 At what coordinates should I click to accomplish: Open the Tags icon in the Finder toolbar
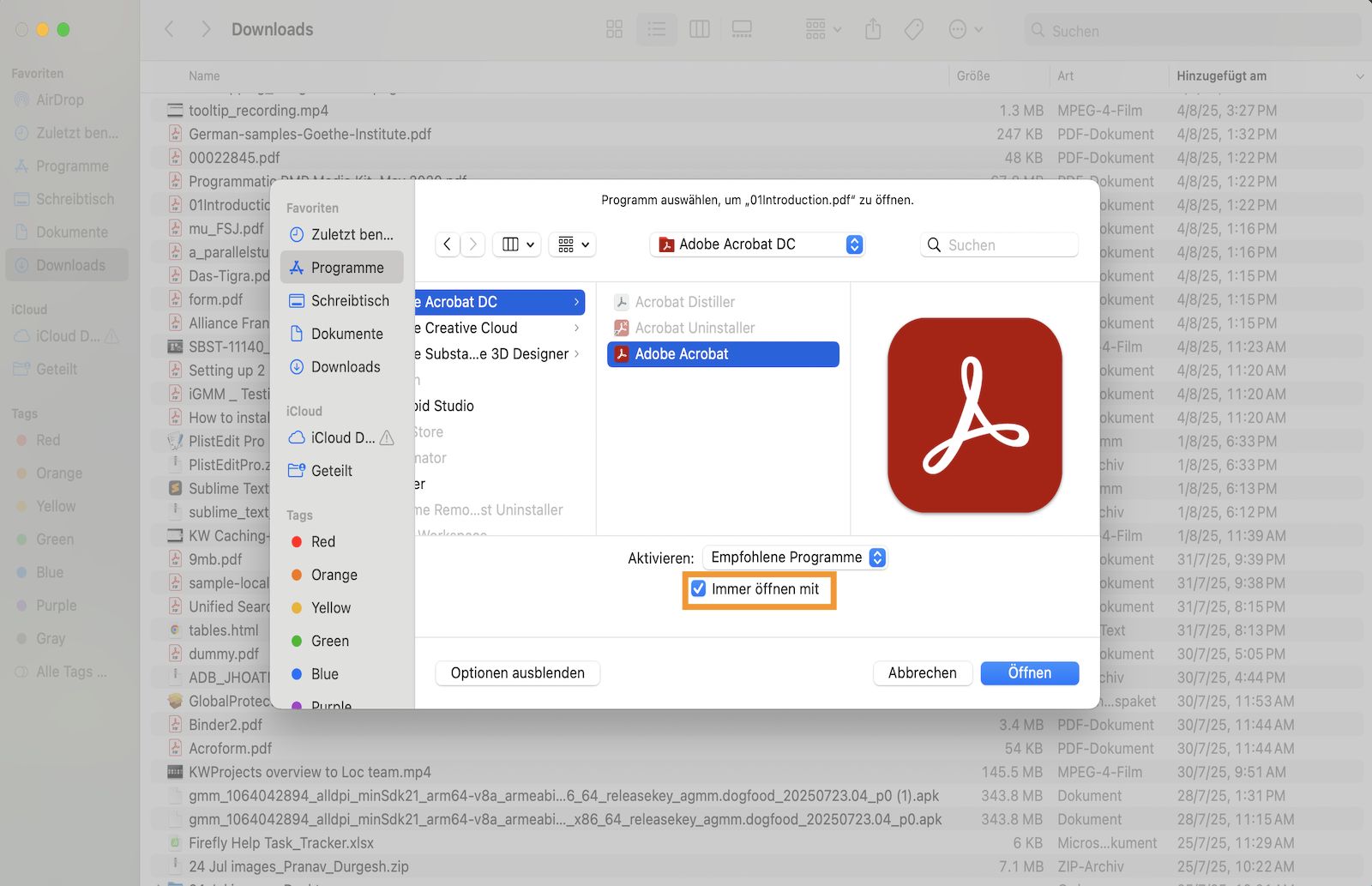pos(913,29)
